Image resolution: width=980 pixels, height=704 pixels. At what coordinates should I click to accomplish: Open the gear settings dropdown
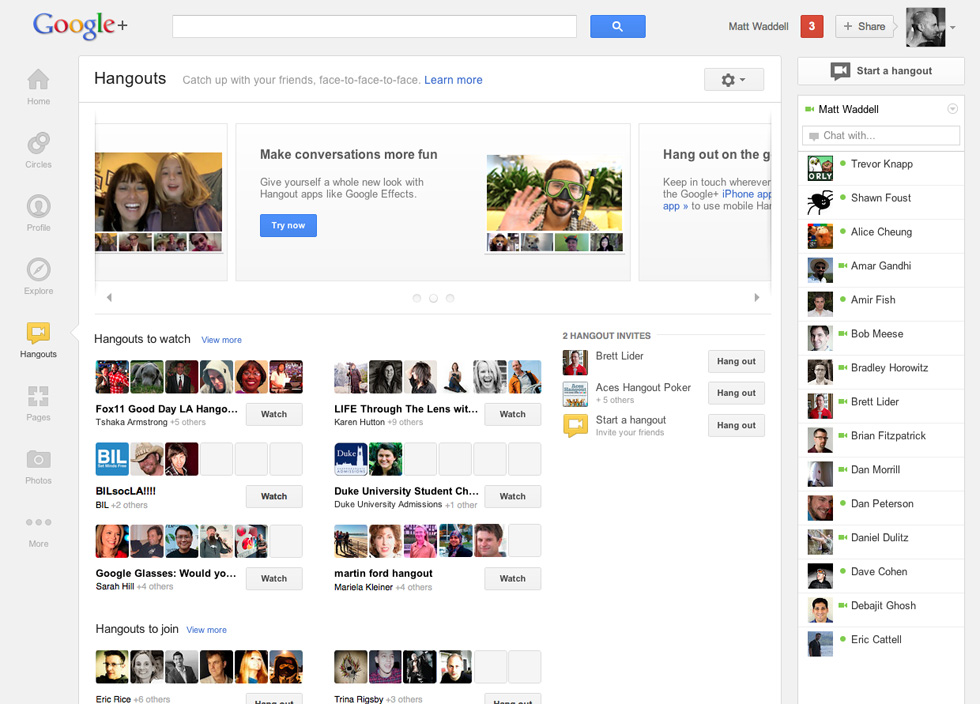pos(733,80)
